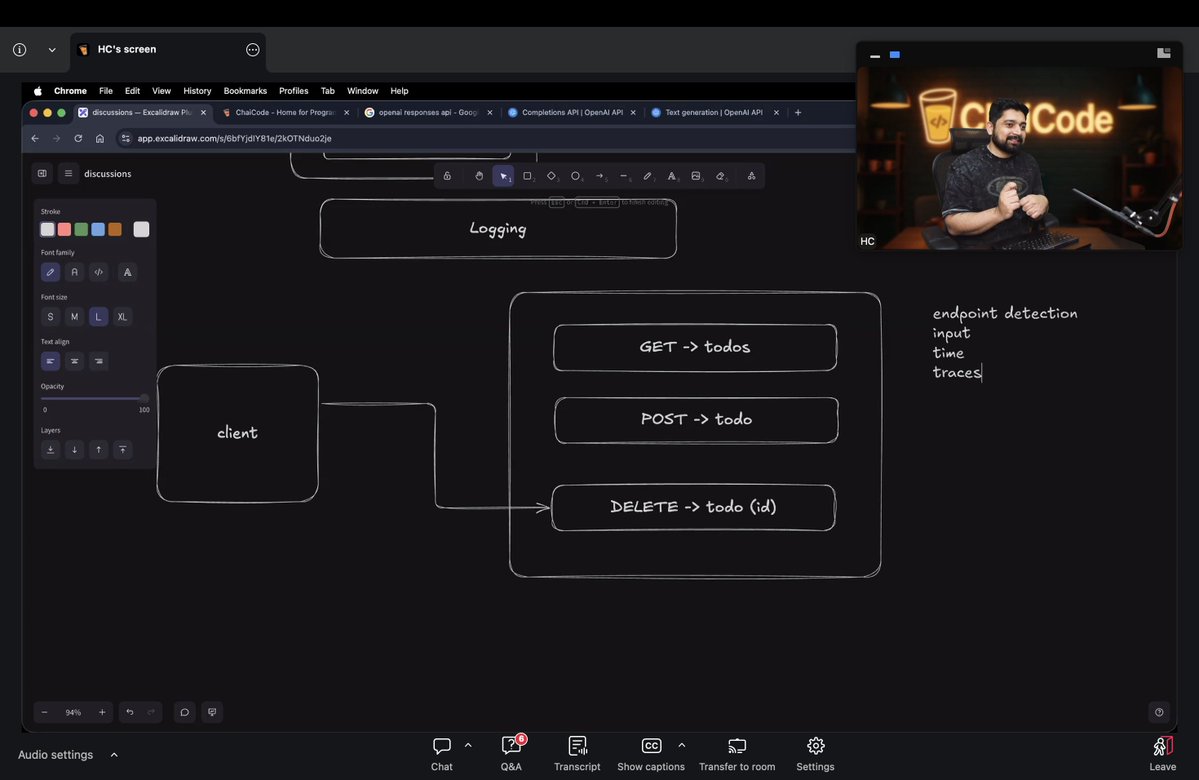
Task: Choose the hand-drawn font family
Action: coord(50,272)
